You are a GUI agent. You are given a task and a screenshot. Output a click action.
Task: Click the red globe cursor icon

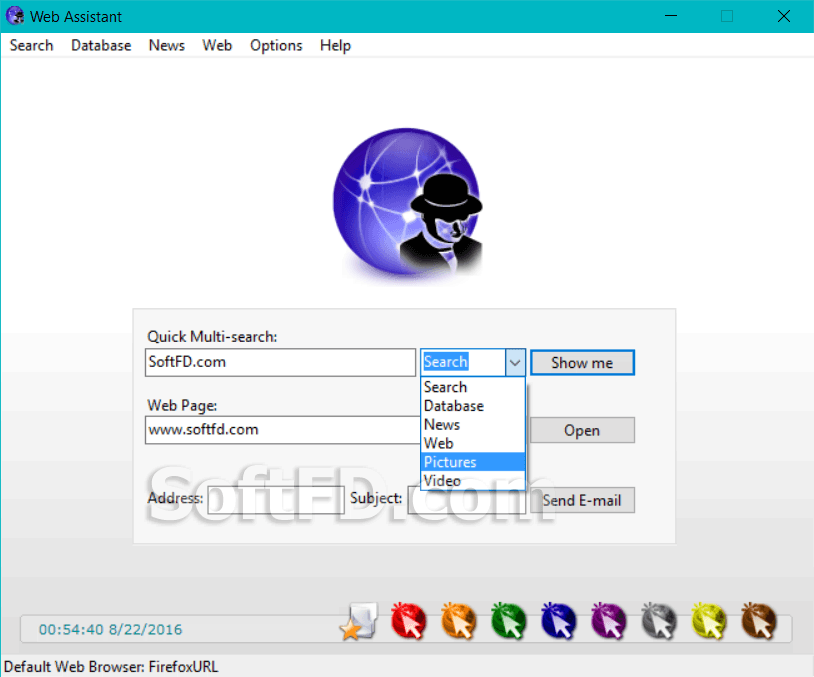click(409, 621)
